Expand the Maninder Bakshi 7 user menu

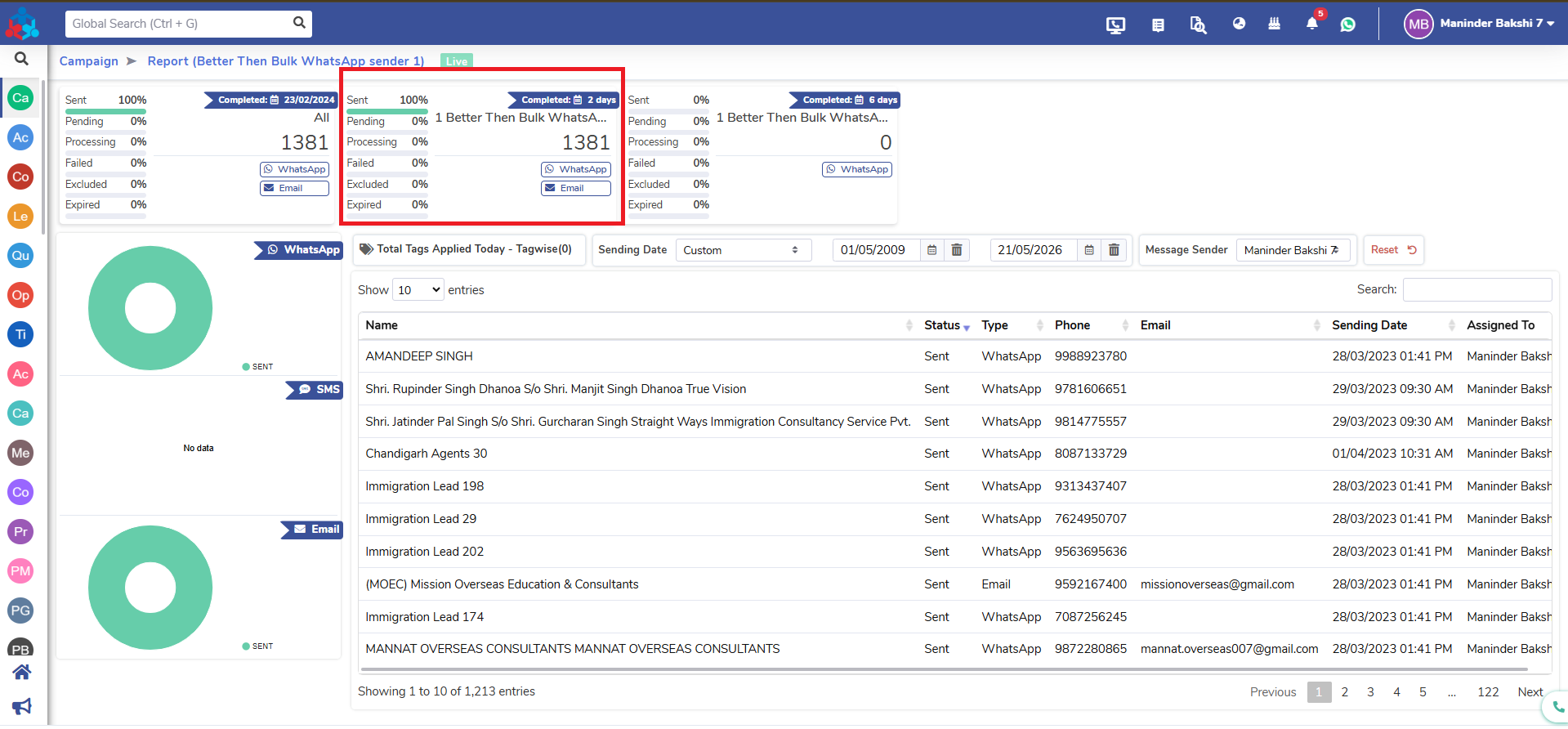[1480, 24]
